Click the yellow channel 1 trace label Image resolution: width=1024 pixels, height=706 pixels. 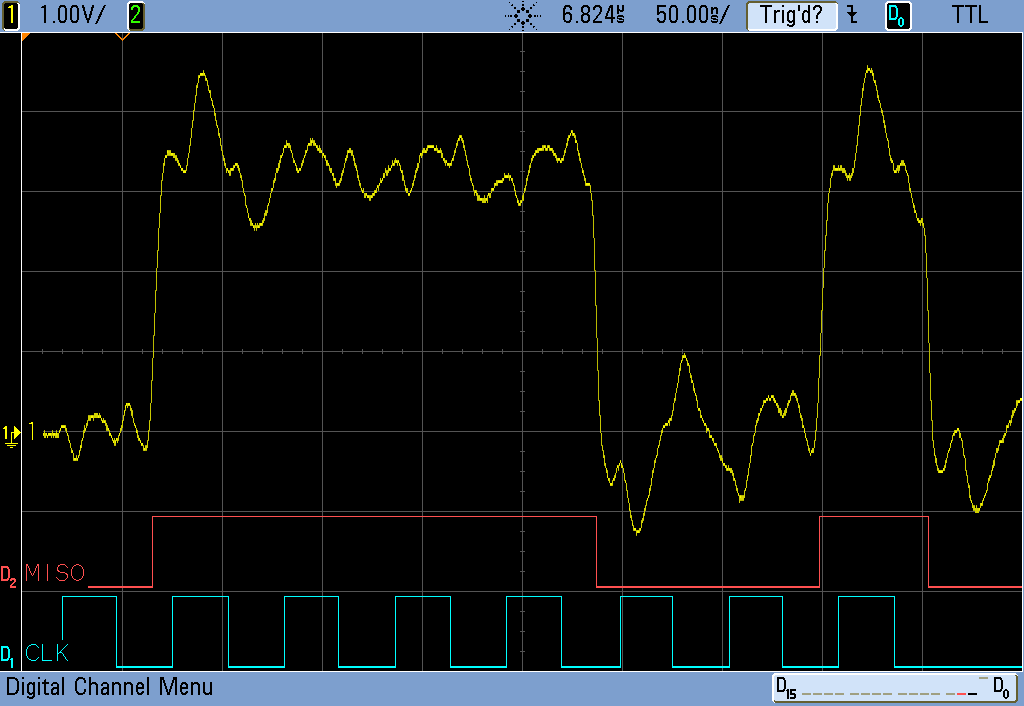point(32,431)
